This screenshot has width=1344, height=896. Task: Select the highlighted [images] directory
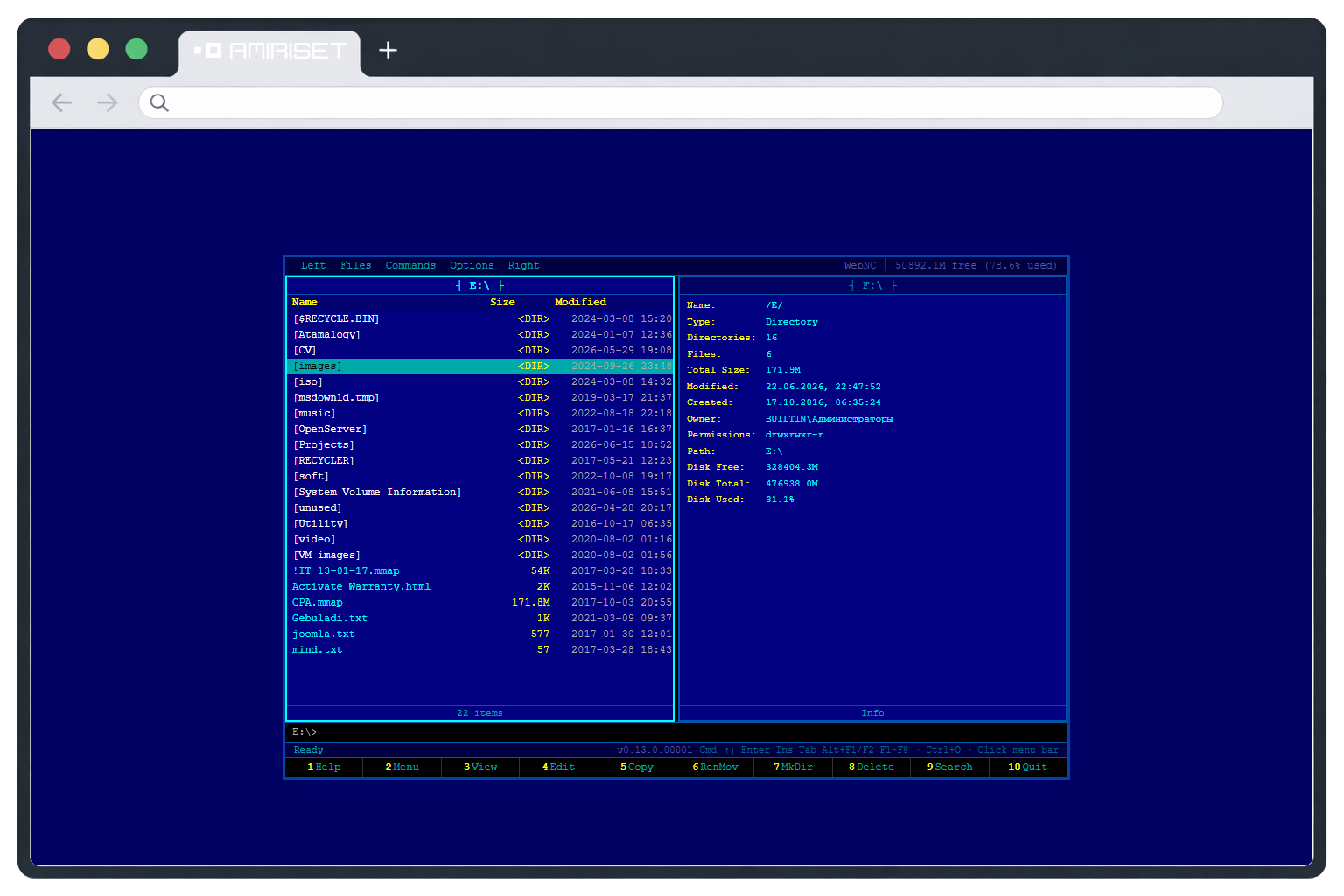point(480,367)
